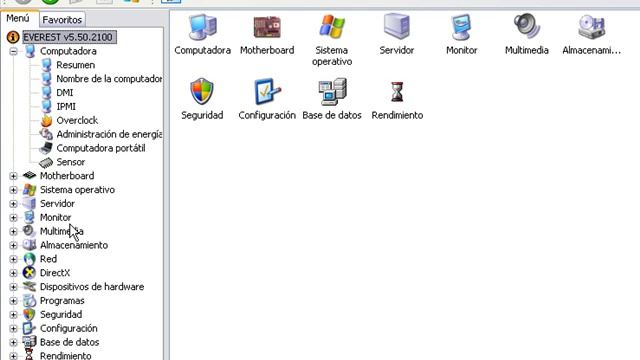Select the Servidor row label in the tree
640x360 pixels.
(x=57, y=204)
